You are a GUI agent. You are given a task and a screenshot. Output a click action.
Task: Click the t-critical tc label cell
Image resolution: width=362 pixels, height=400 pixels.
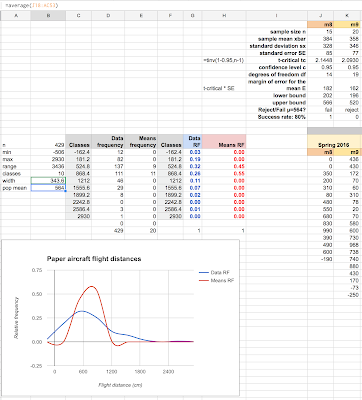click(277, 60)
